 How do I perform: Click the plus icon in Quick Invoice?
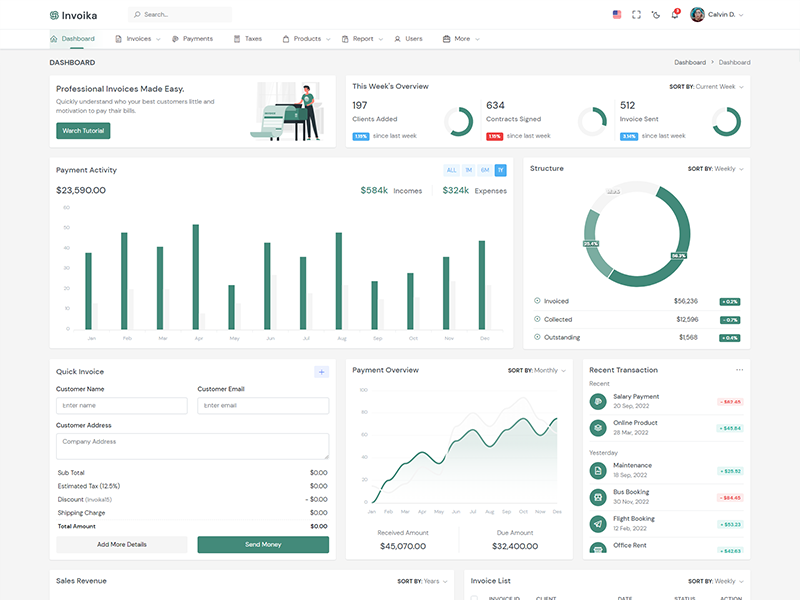click(x=321, y=372)
